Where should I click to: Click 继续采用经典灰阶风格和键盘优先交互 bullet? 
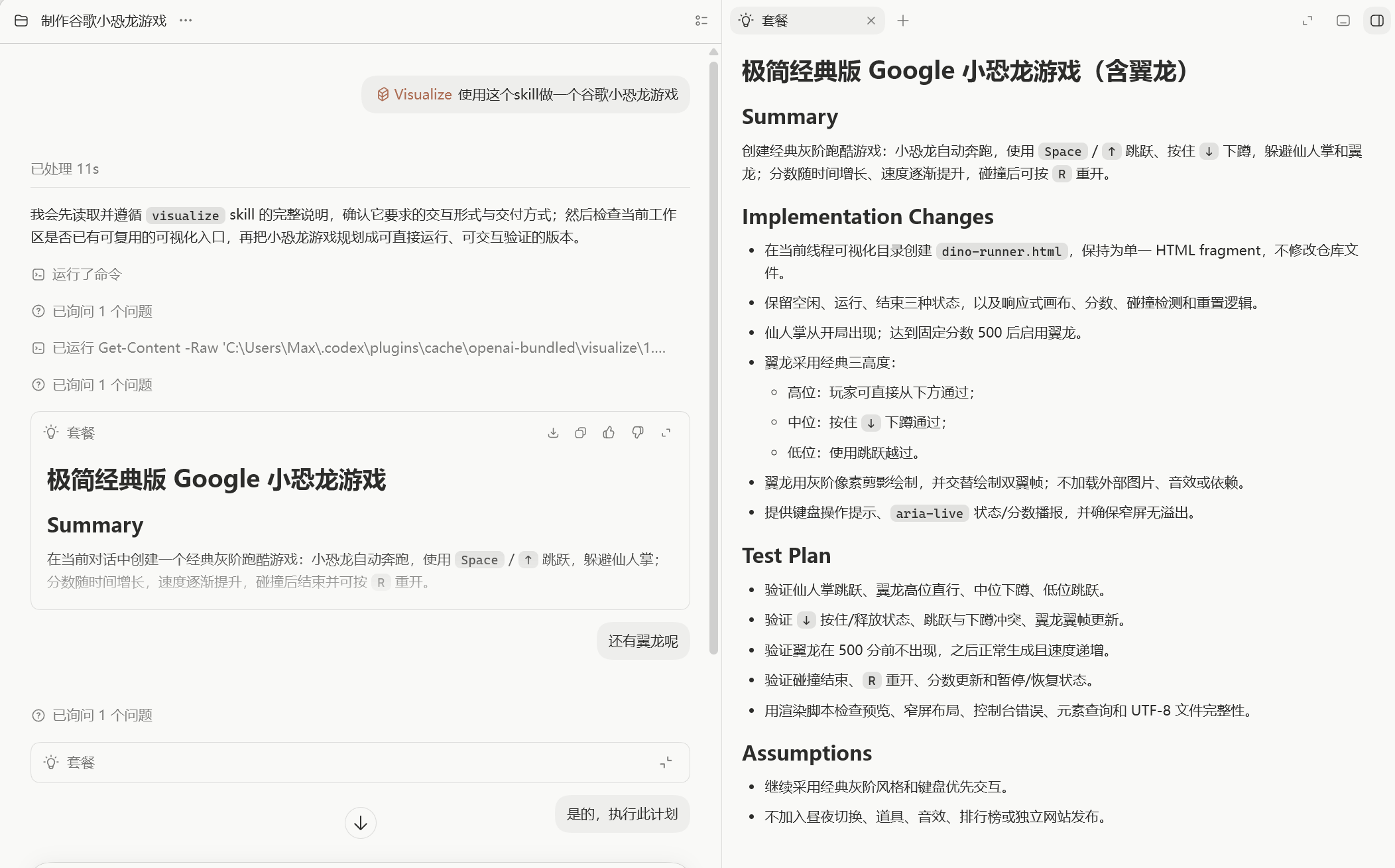(x=889, y=787)
